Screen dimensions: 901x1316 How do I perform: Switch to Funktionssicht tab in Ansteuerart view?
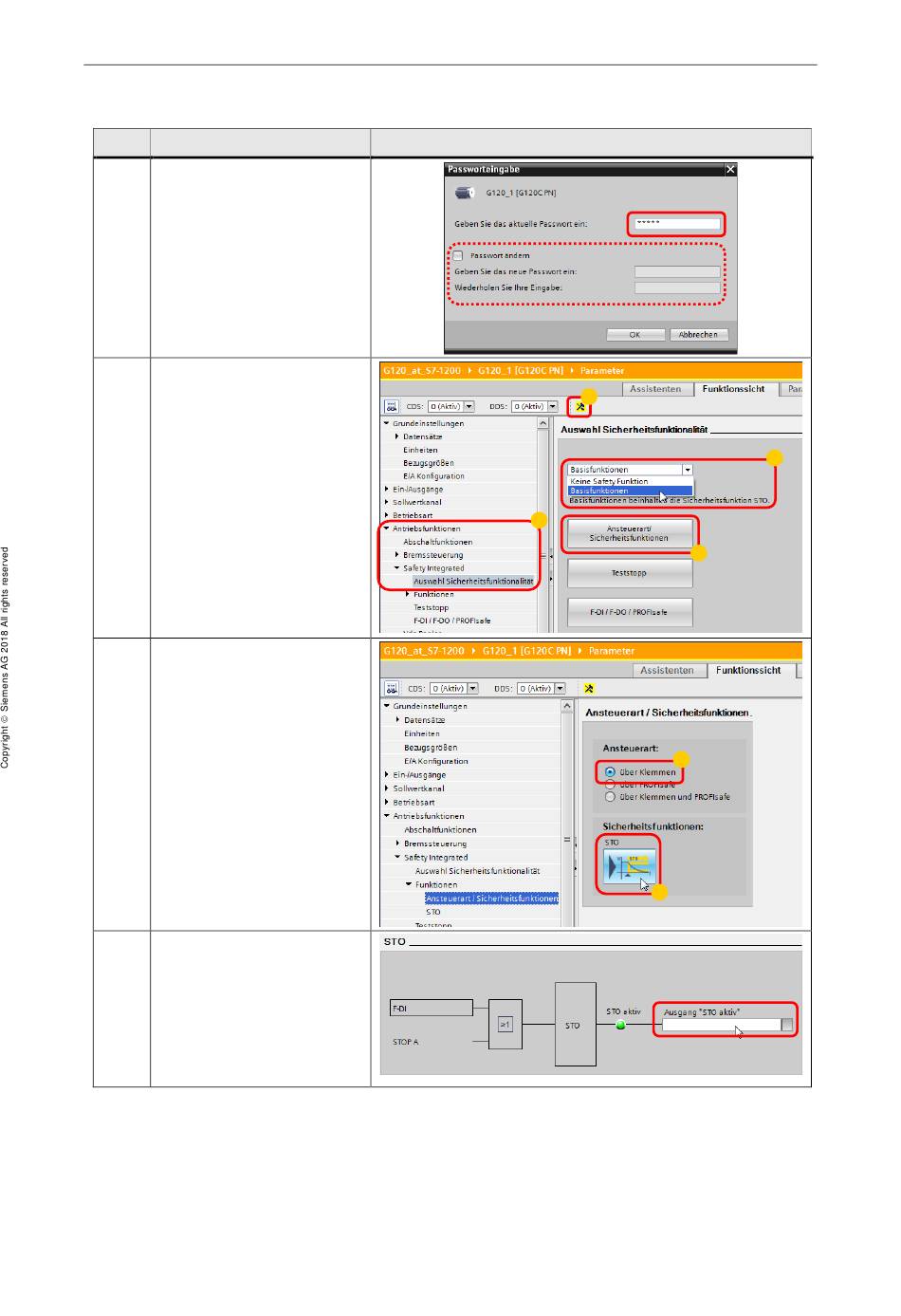pos(748,671)
